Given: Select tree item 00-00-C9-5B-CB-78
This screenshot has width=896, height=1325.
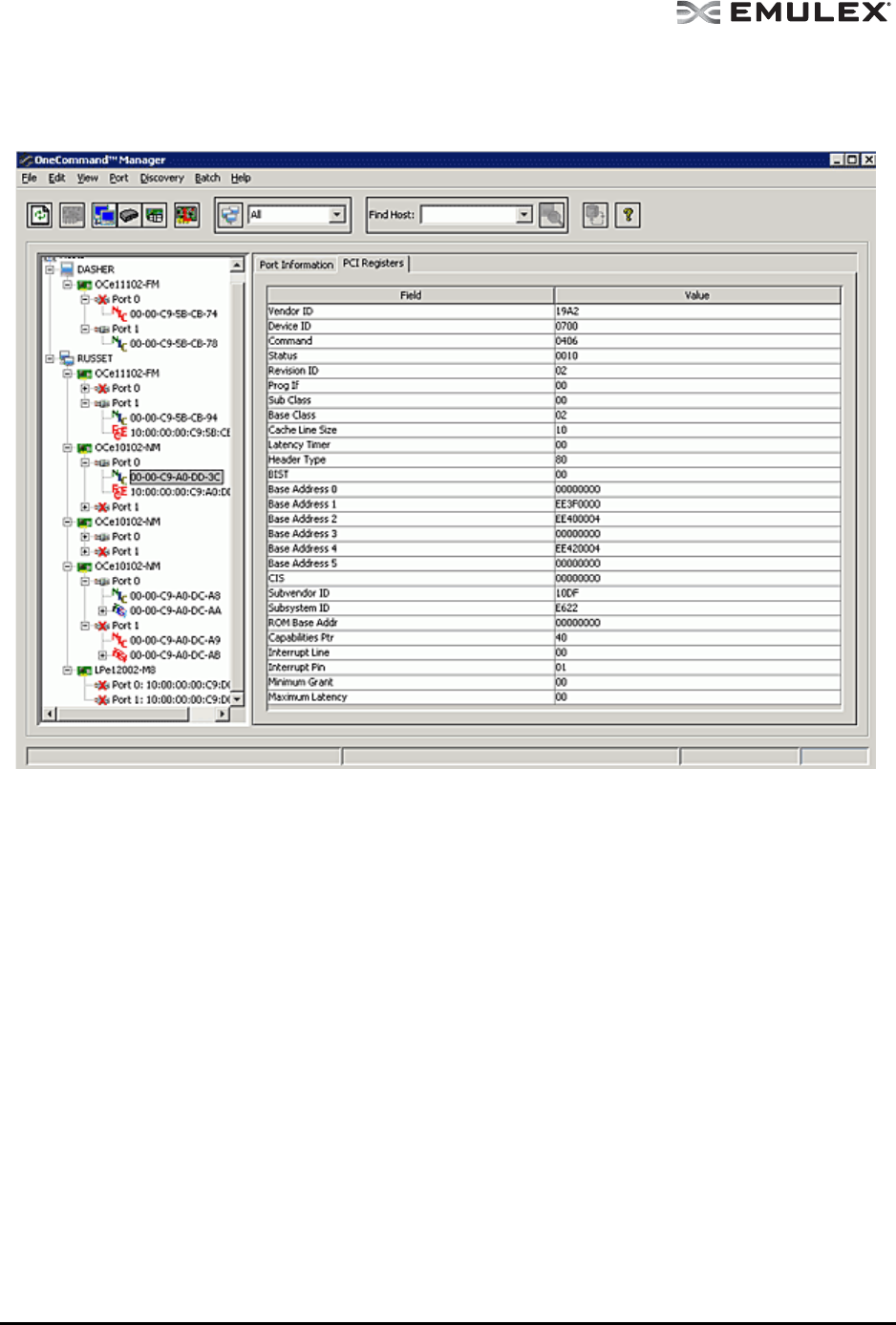Looking at the screenshot, I should pyautogui.click(x=174, y=343).
